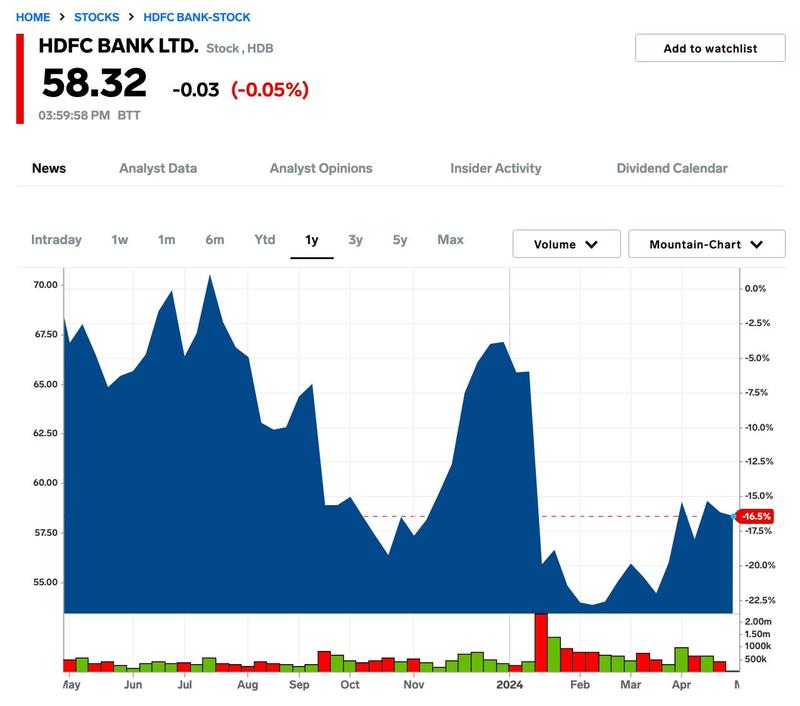
Task: Click the Apr date axis label
Action: point(681,685)
